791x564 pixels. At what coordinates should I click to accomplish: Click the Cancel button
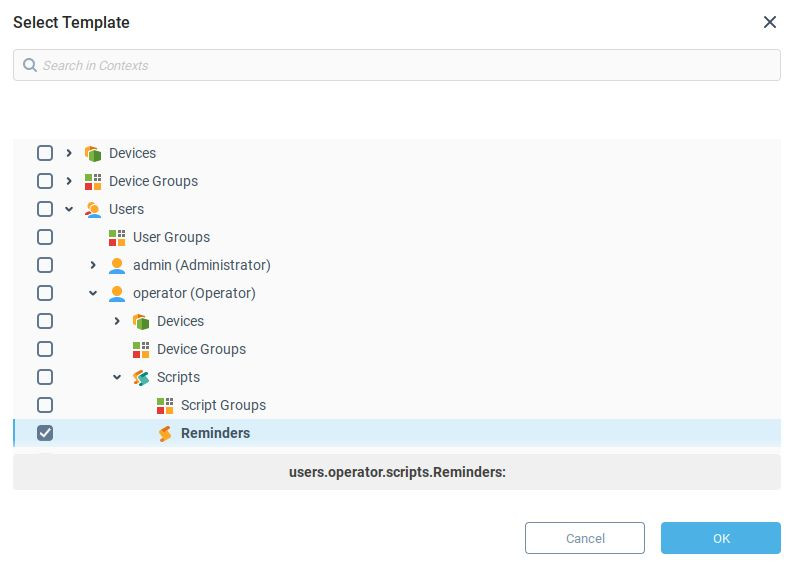pos(585,538)
